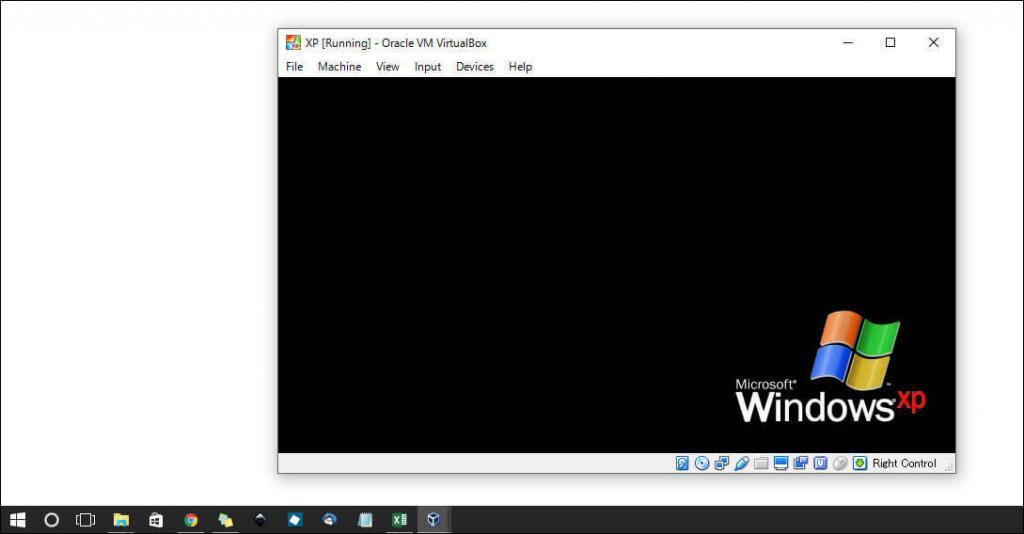This screenshot has height=534, width=1024.
Task: Click the display settings status icon
Action: click(x=780, y=463)
